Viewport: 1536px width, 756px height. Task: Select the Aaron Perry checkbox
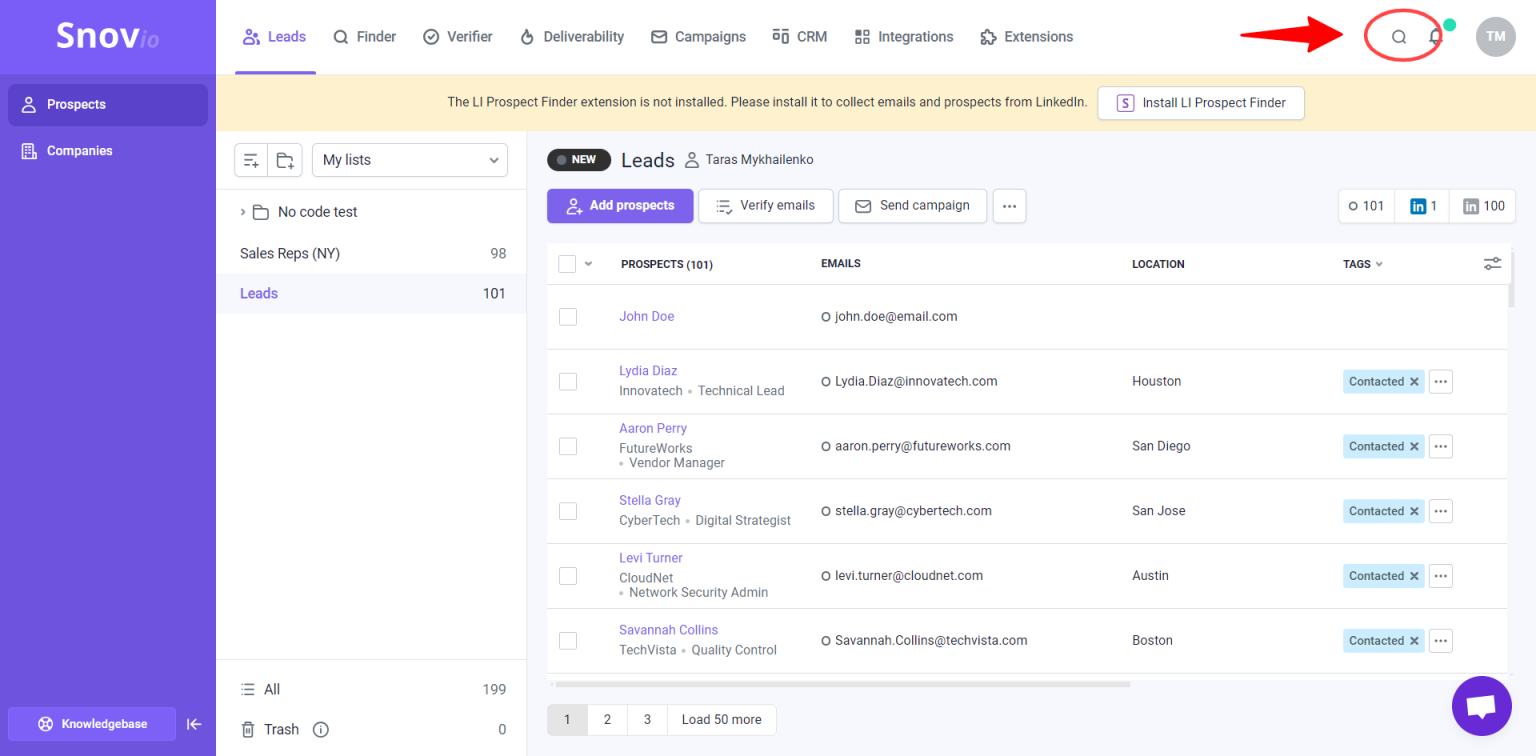pos(568,446)
